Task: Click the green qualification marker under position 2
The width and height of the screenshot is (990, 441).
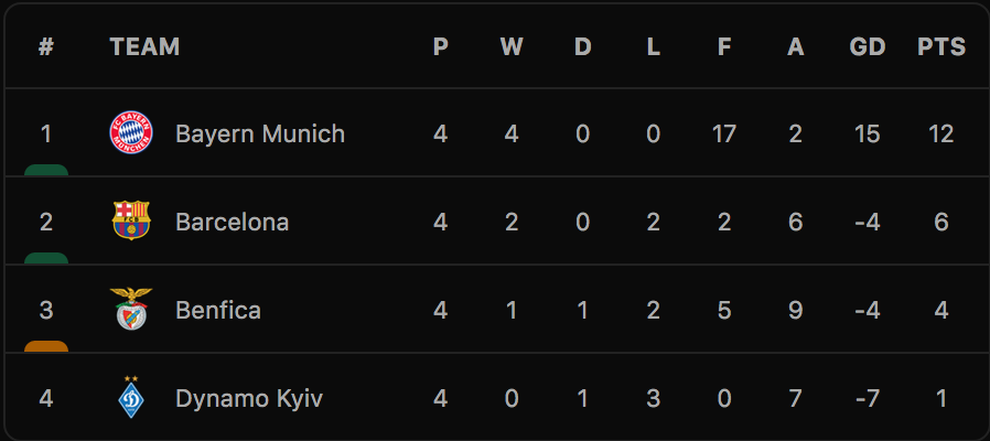Action: [46, 258]
